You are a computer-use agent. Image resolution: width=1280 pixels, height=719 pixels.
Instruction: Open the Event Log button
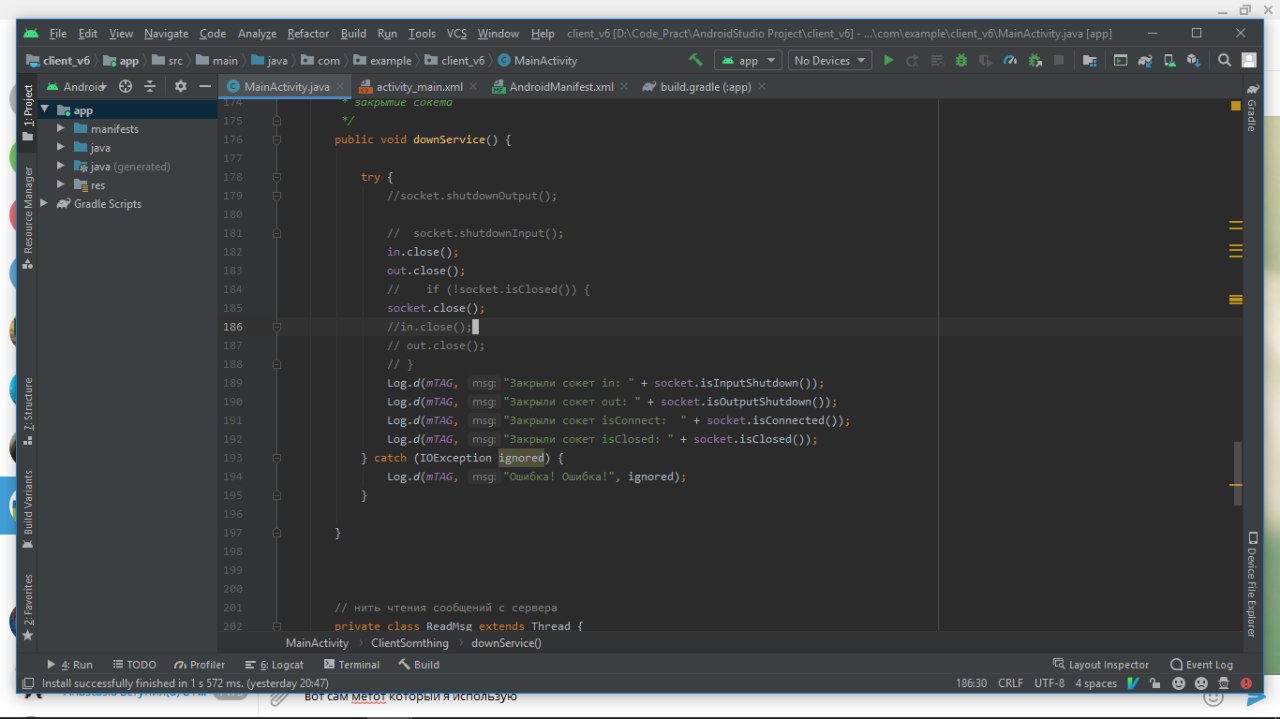pos(1201,664)
